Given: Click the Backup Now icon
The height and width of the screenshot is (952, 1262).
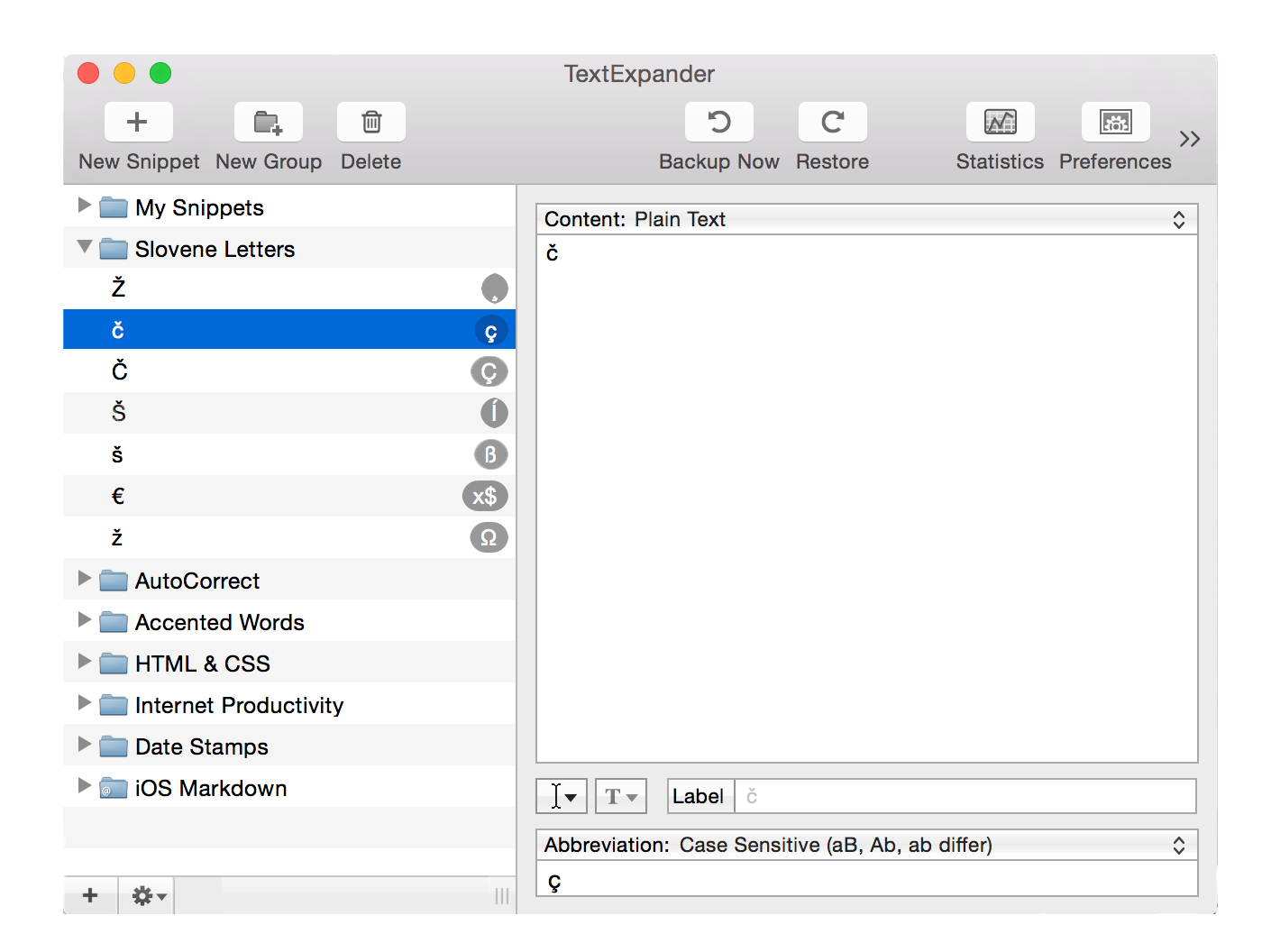Looking at the screenshot, I should (718, 123).
